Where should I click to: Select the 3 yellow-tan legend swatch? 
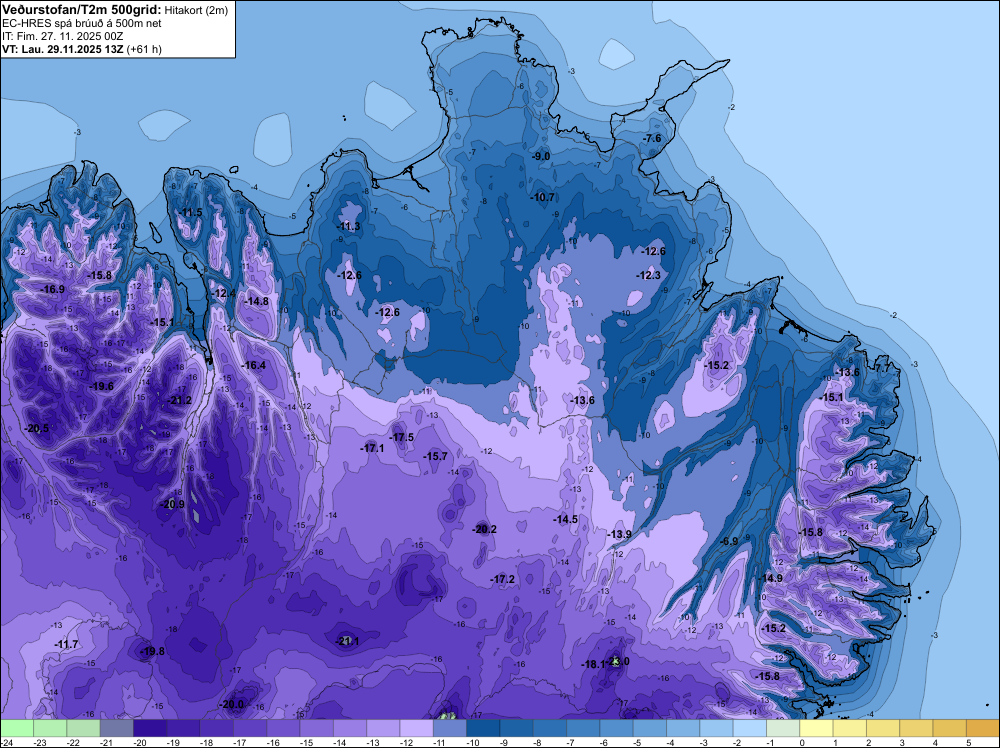point(916,728)
